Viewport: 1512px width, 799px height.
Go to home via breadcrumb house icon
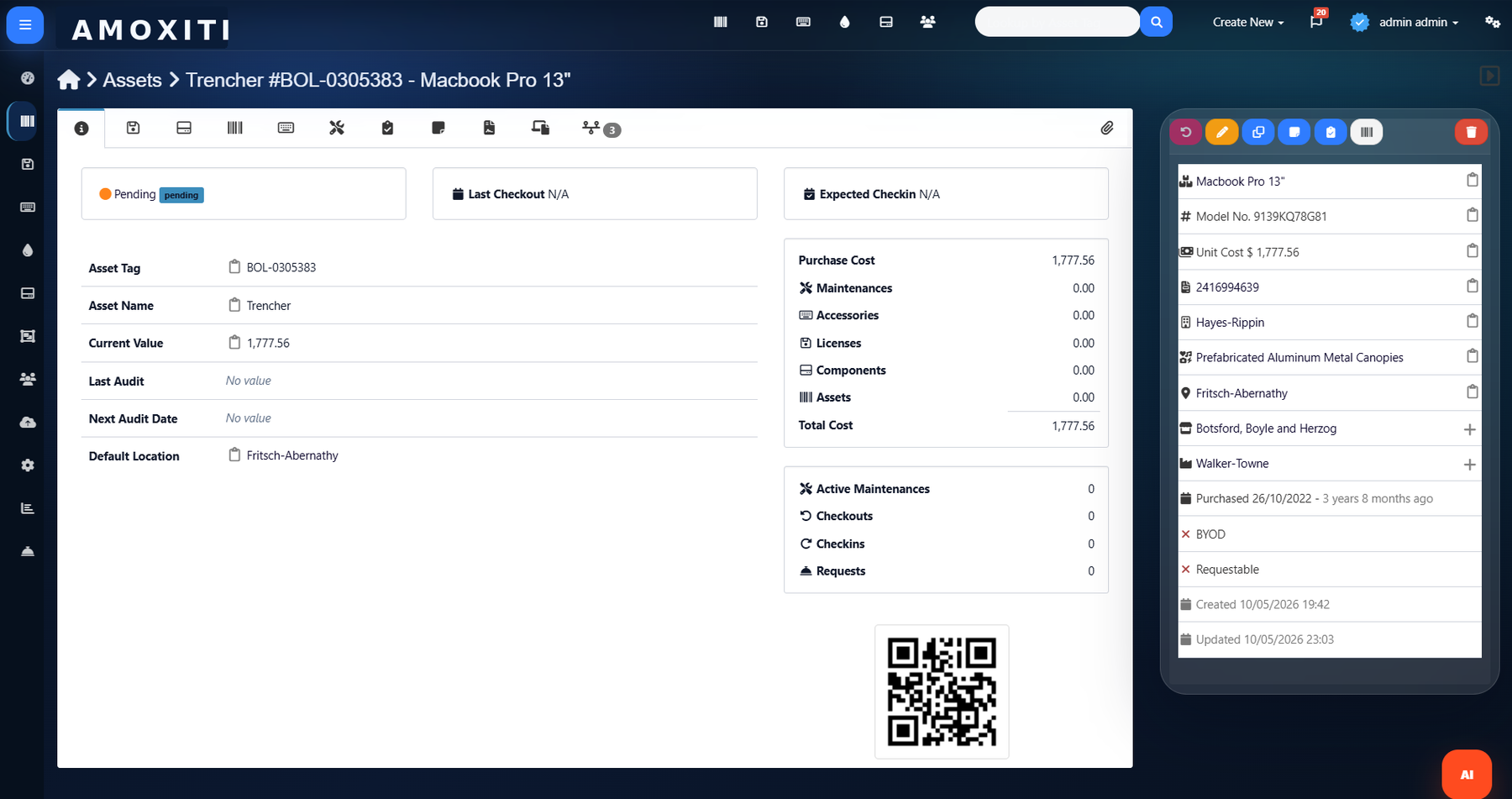69,80
